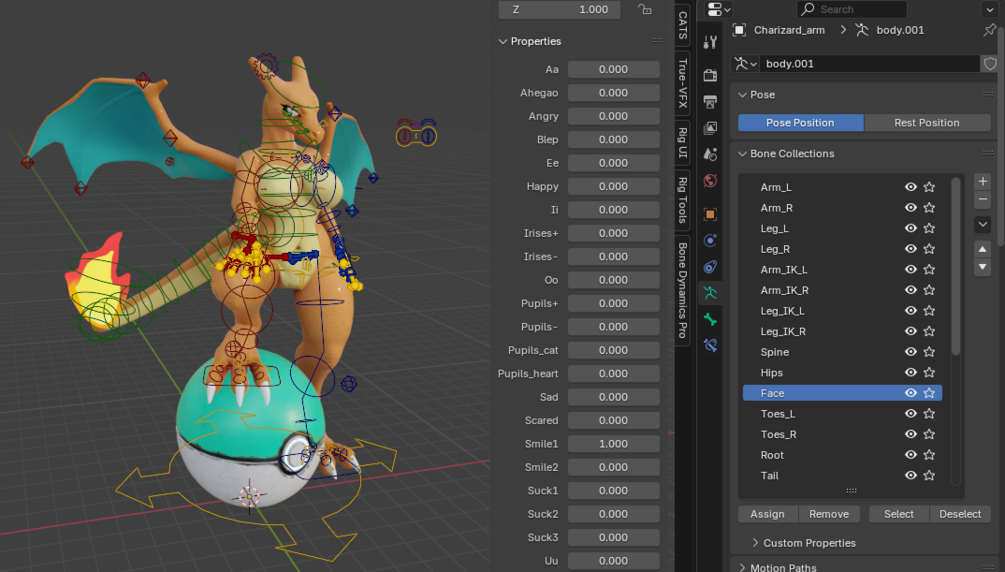Click the Charizard_arm object breadcrumb icon
Viewport: 1005px width, 572px height.
[739, 30]
